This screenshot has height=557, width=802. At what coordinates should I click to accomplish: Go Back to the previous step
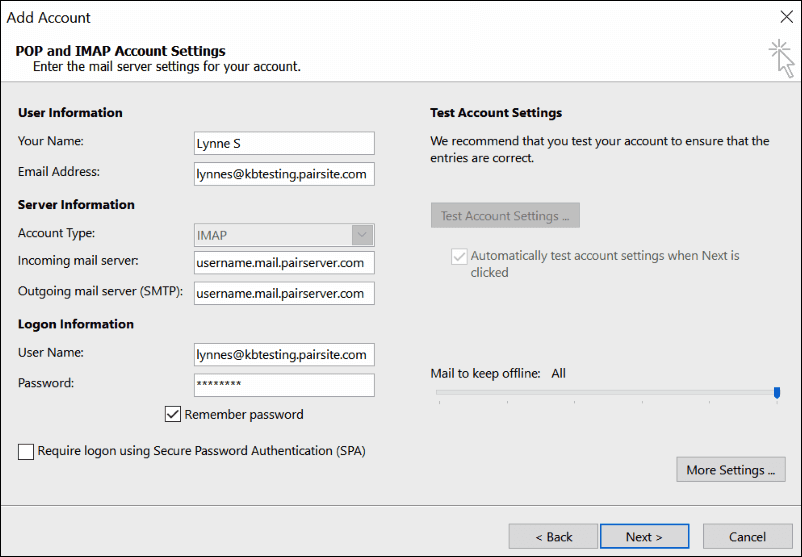(x=553, y=537)
